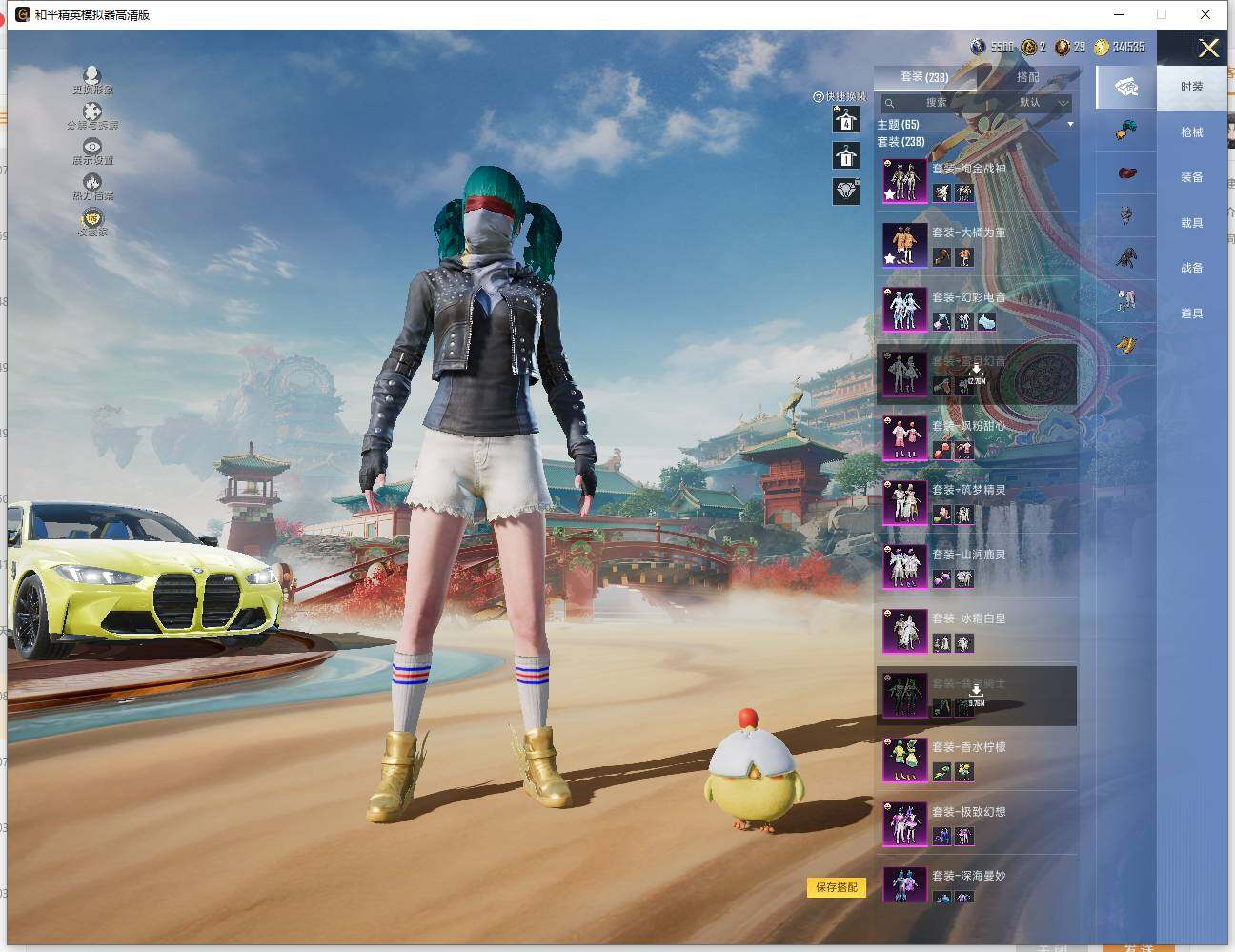Select the teal hair category icon
The width and height of the screenshot is (1235, 952).
1126,132
